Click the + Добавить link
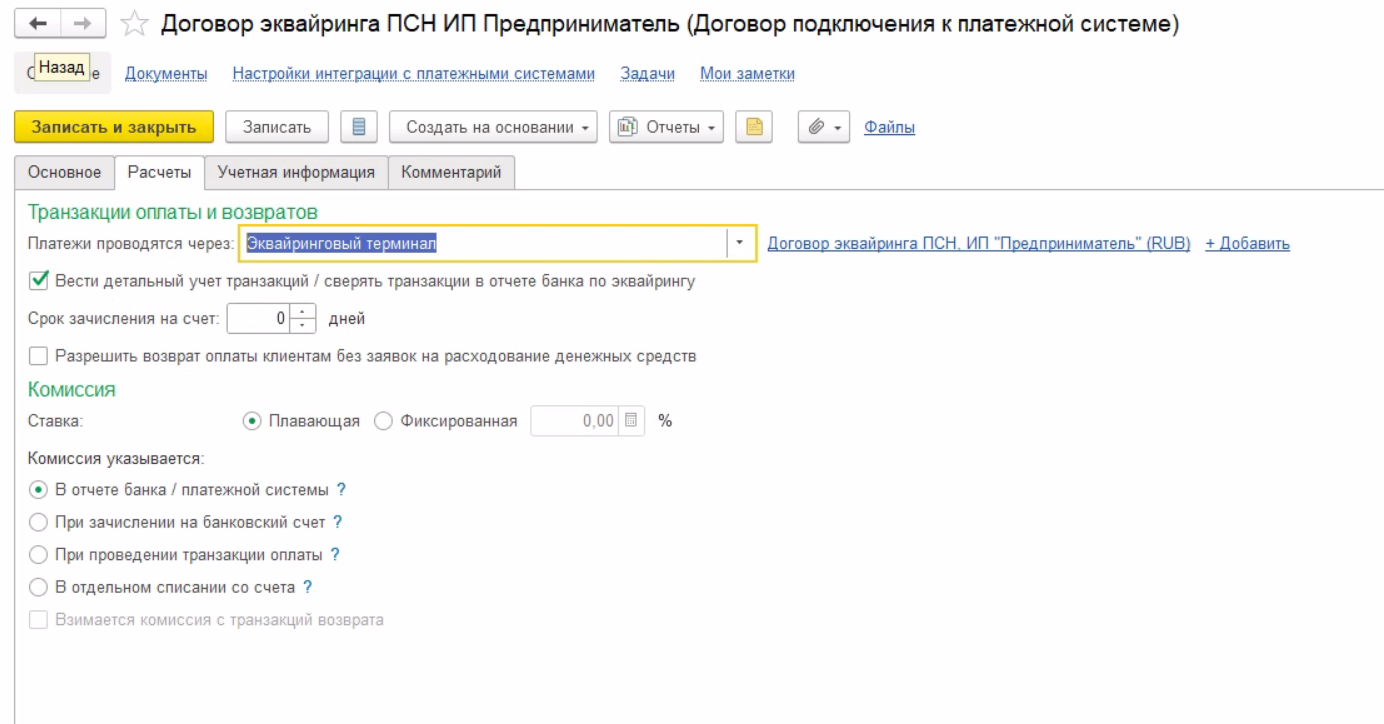This screenshot has width=1384, height=724. tap(1247, 243)
